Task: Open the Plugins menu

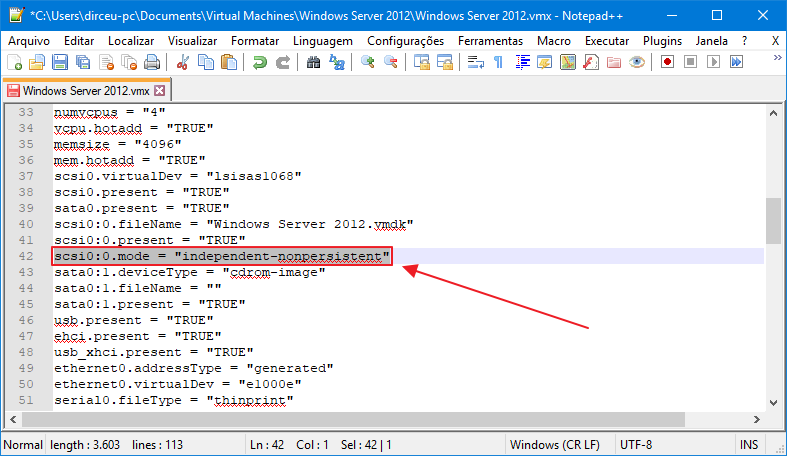Action: (662, 41)
